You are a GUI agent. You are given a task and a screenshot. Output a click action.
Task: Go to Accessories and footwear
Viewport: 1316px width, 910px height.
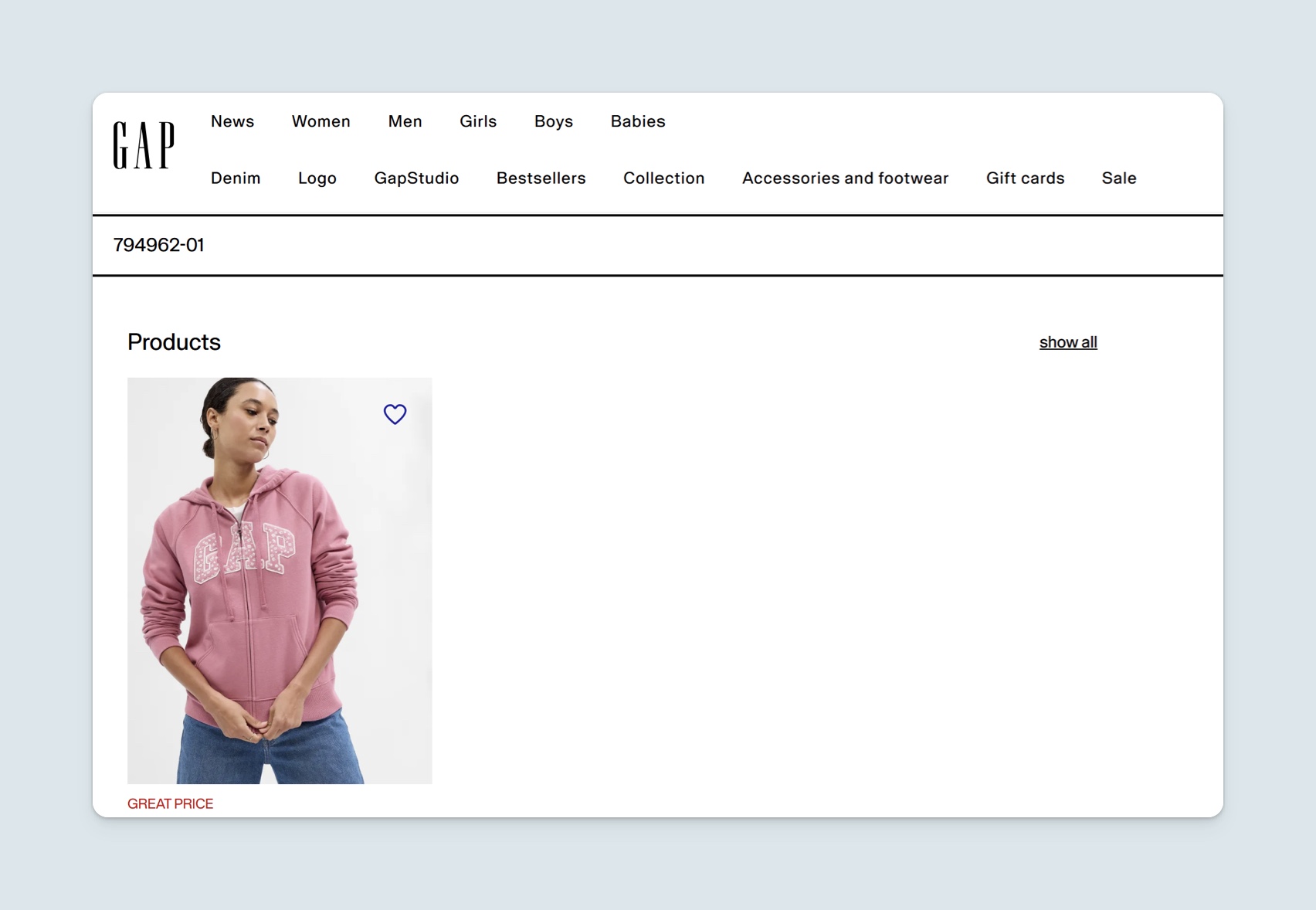coord(846,178)
